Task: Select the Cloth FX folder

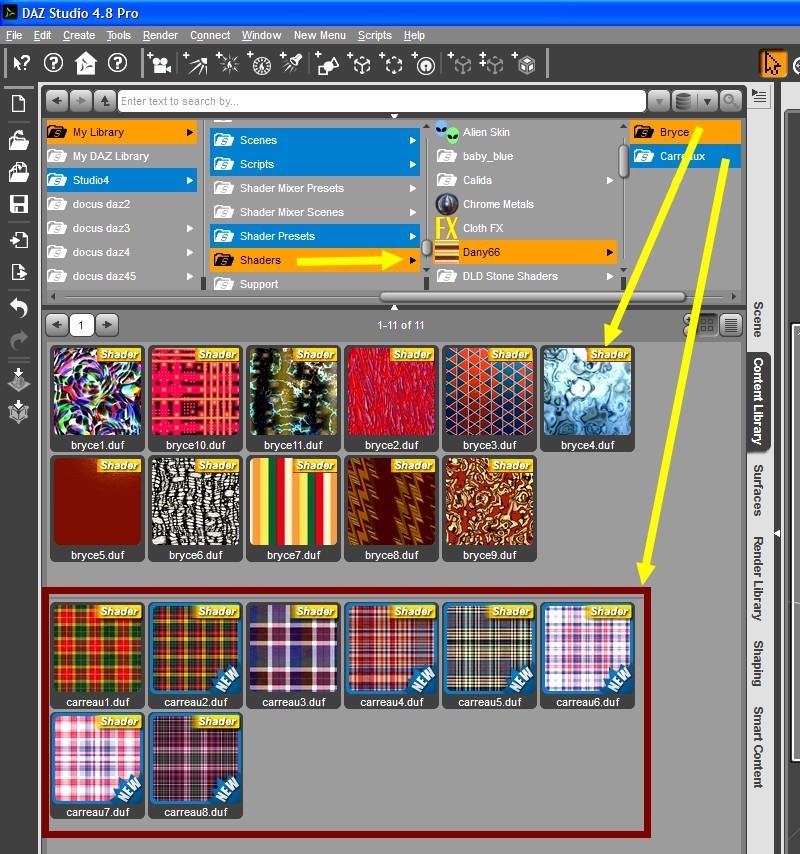Action: (525, 228)
